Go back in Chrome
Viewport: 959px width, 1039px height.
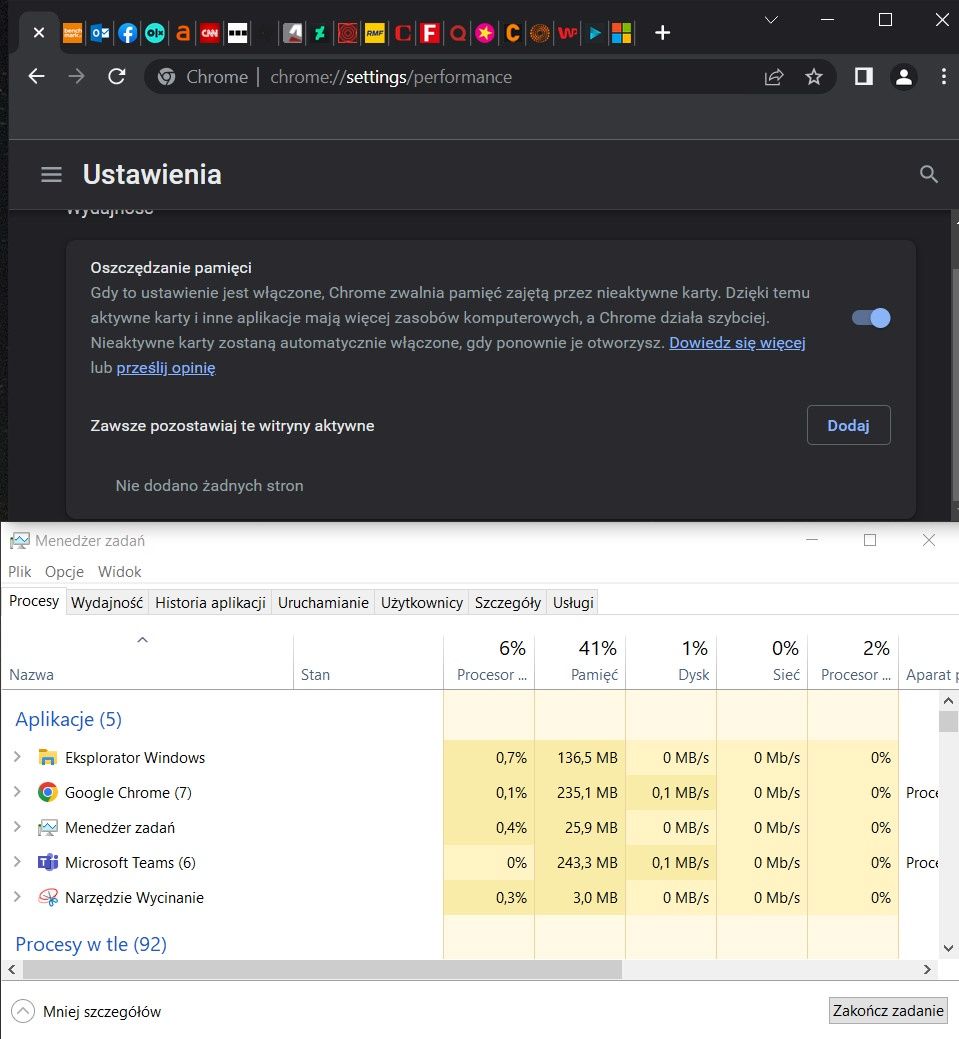pos(36,77)
